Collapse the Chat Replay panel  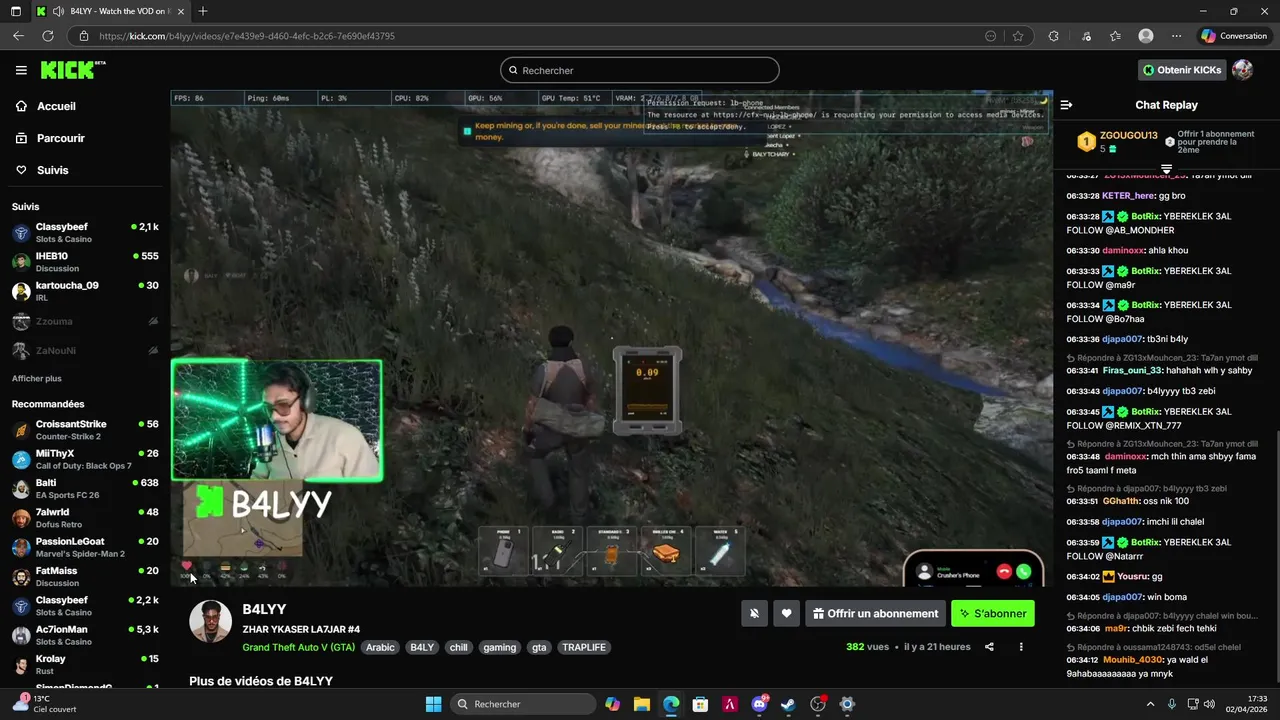pyautogui.click(x=1066, y=105)
